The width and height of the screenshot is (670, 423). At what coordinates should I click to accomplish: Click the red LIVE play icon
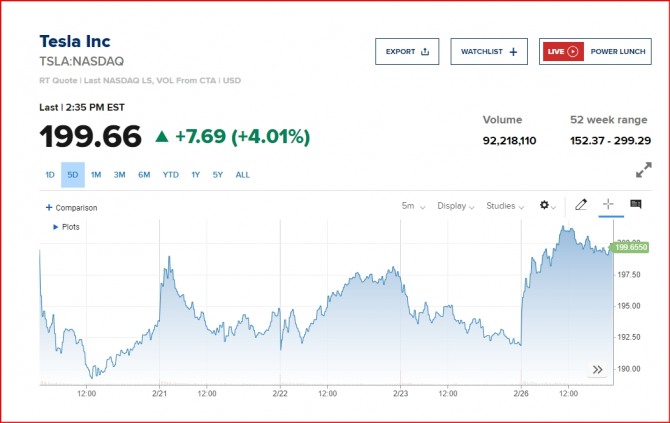coord(572,52)
